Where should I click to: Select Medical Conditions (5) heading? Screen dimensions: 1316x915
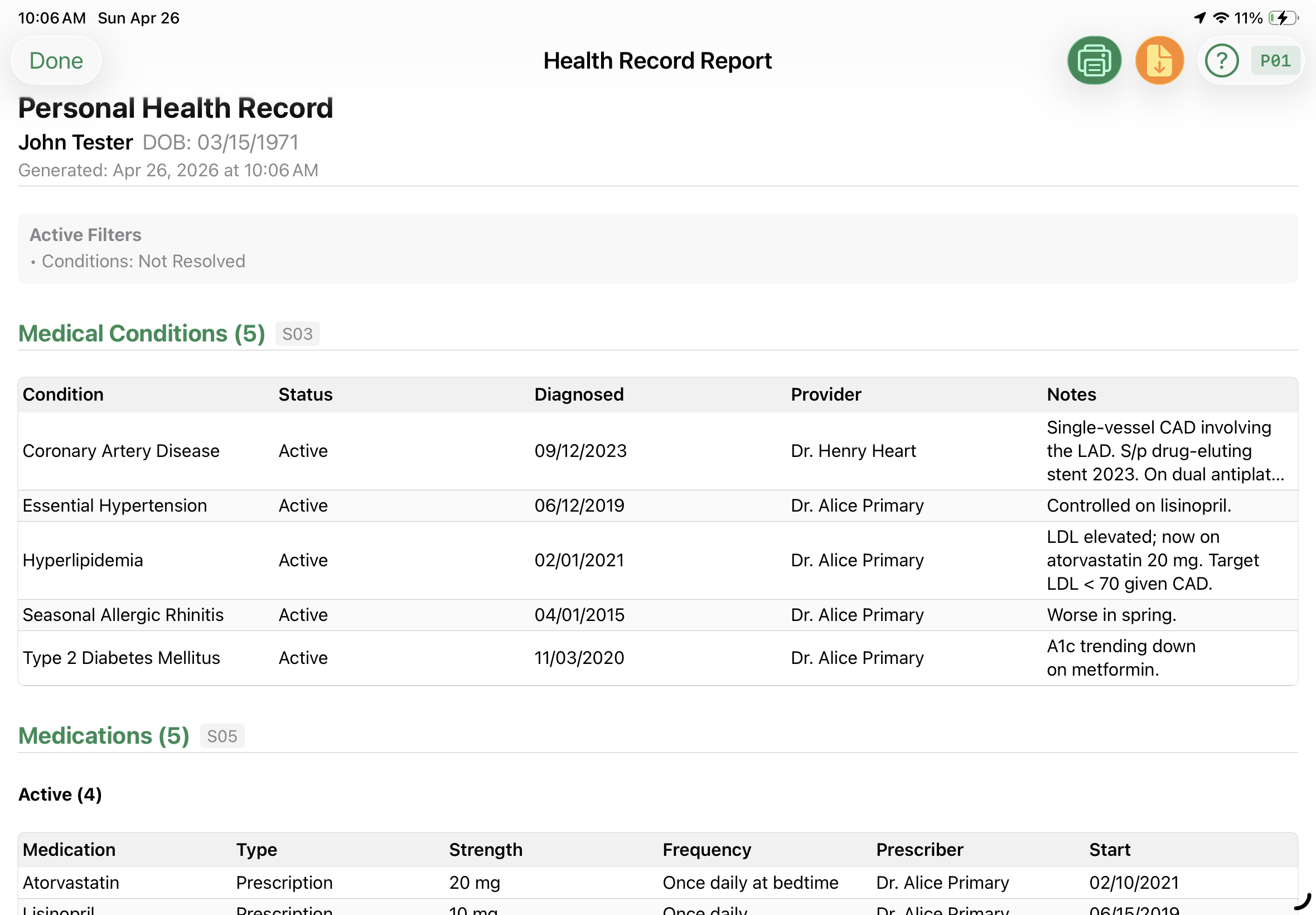tap(142, 333)
